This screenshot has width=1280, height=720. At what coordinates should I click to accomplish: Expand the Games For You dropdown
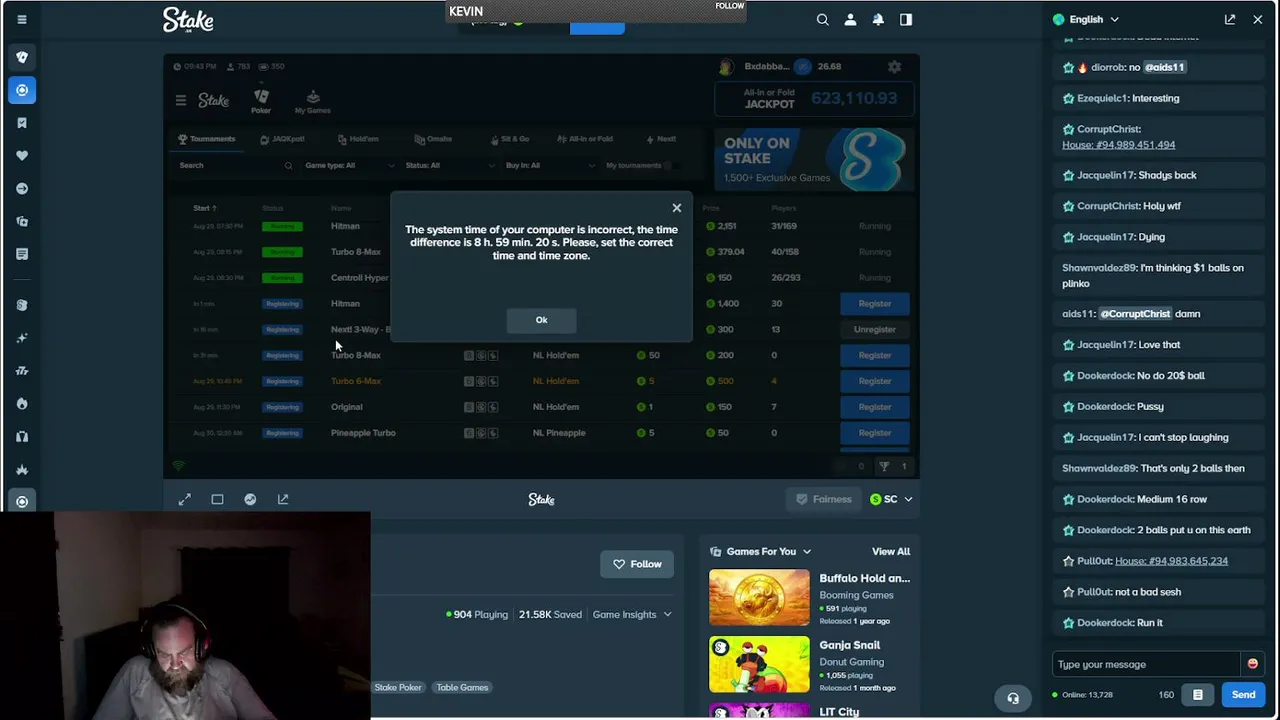pos(760,551)
